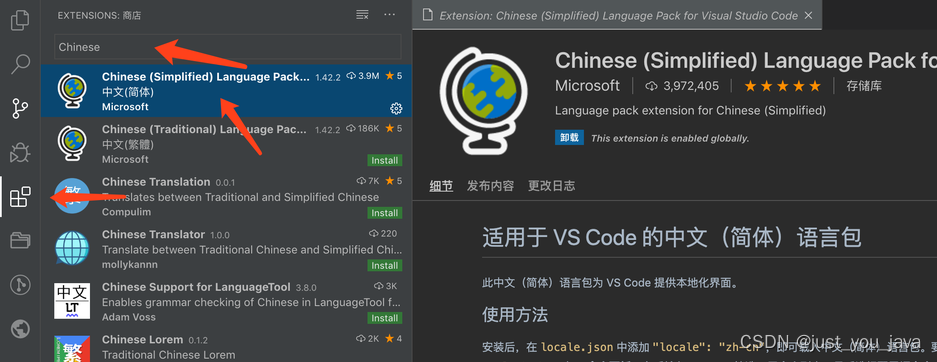Select Chinese Translation 0.0.1 result
Screen dimensions: 937x362
226,196
